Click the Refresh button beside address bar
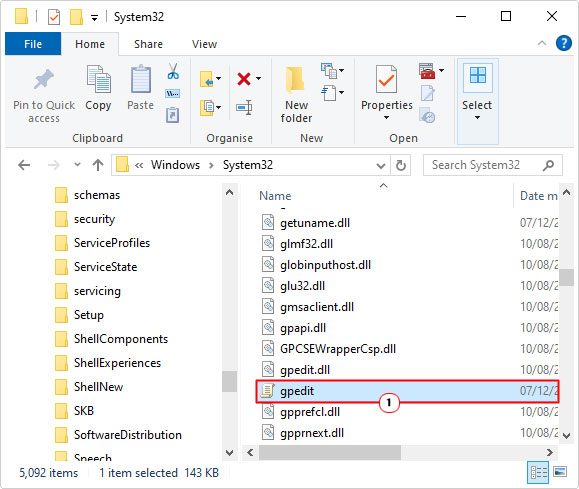This screenshot has width=579, height=489. [401, 165]
